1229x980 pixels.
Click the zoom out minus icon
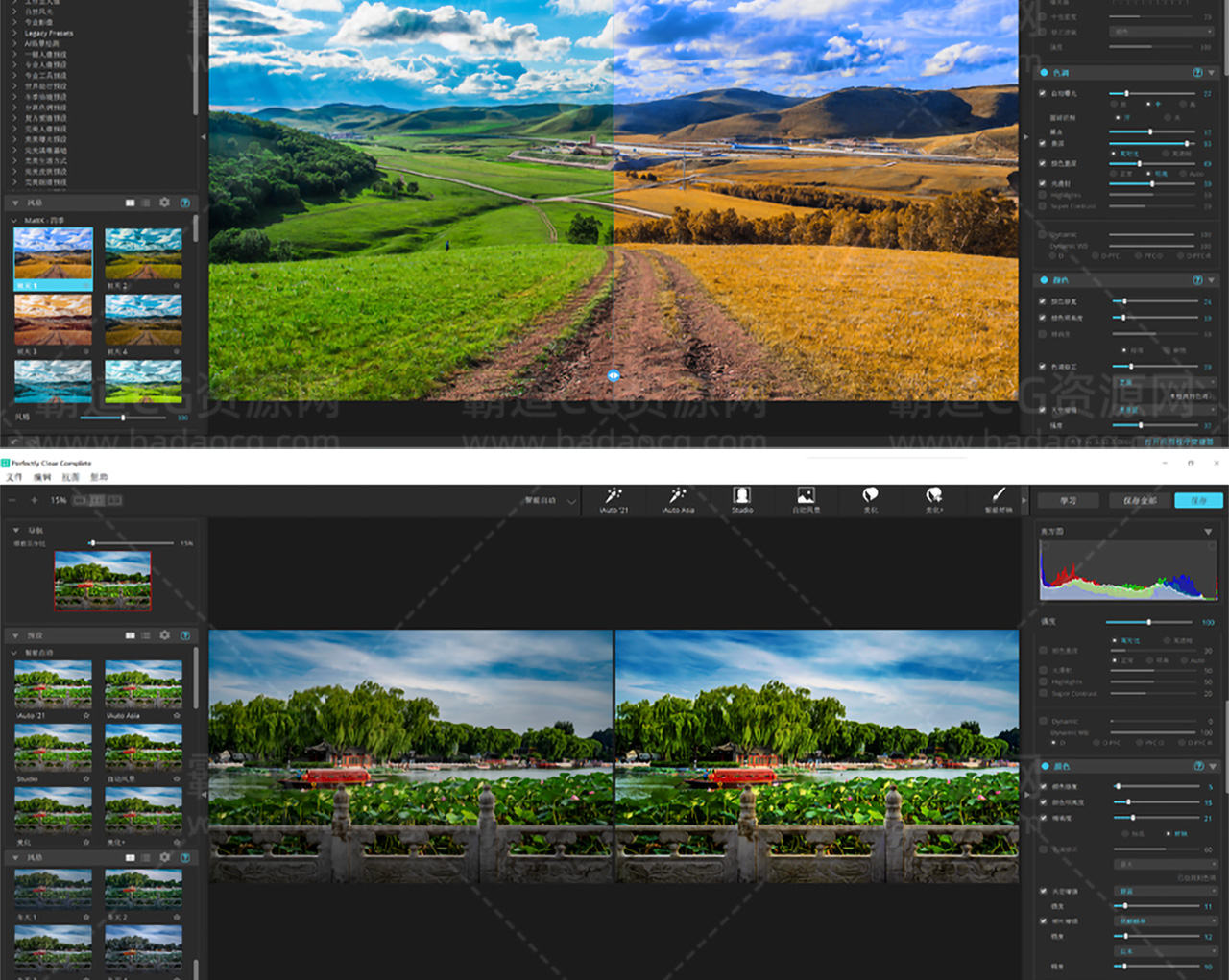point(12,500)
